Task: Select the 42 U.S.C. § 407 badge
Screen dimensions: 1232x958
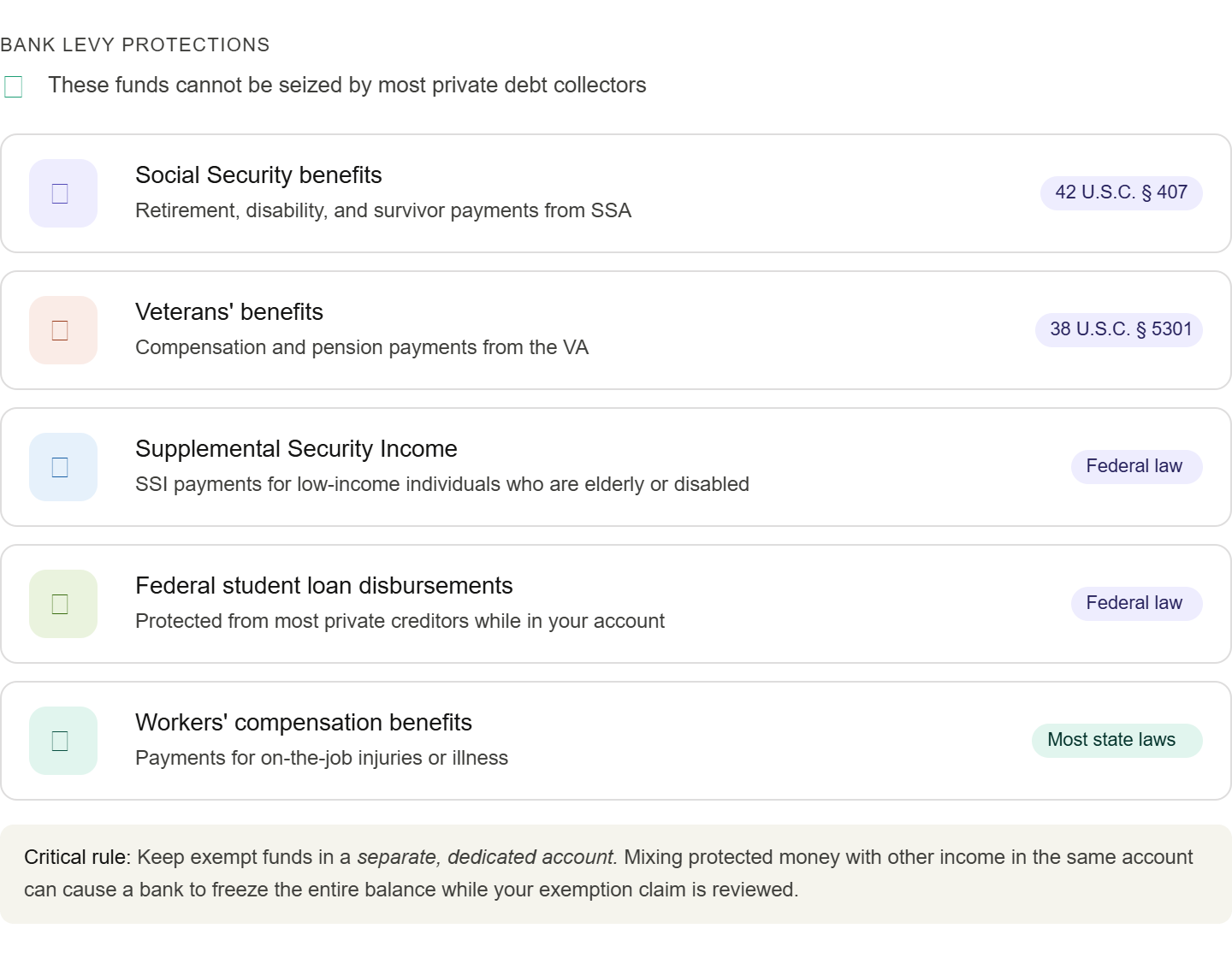Action: pos(1122,192)
